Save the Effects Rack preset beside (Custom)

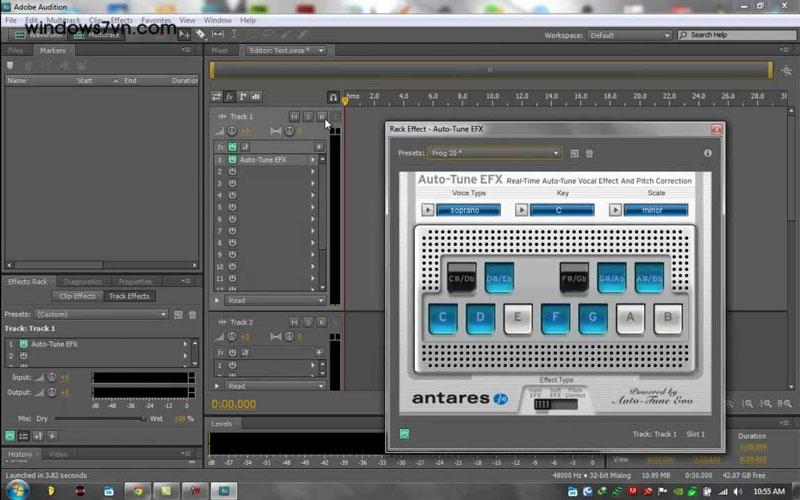click(x=178, y=315)
